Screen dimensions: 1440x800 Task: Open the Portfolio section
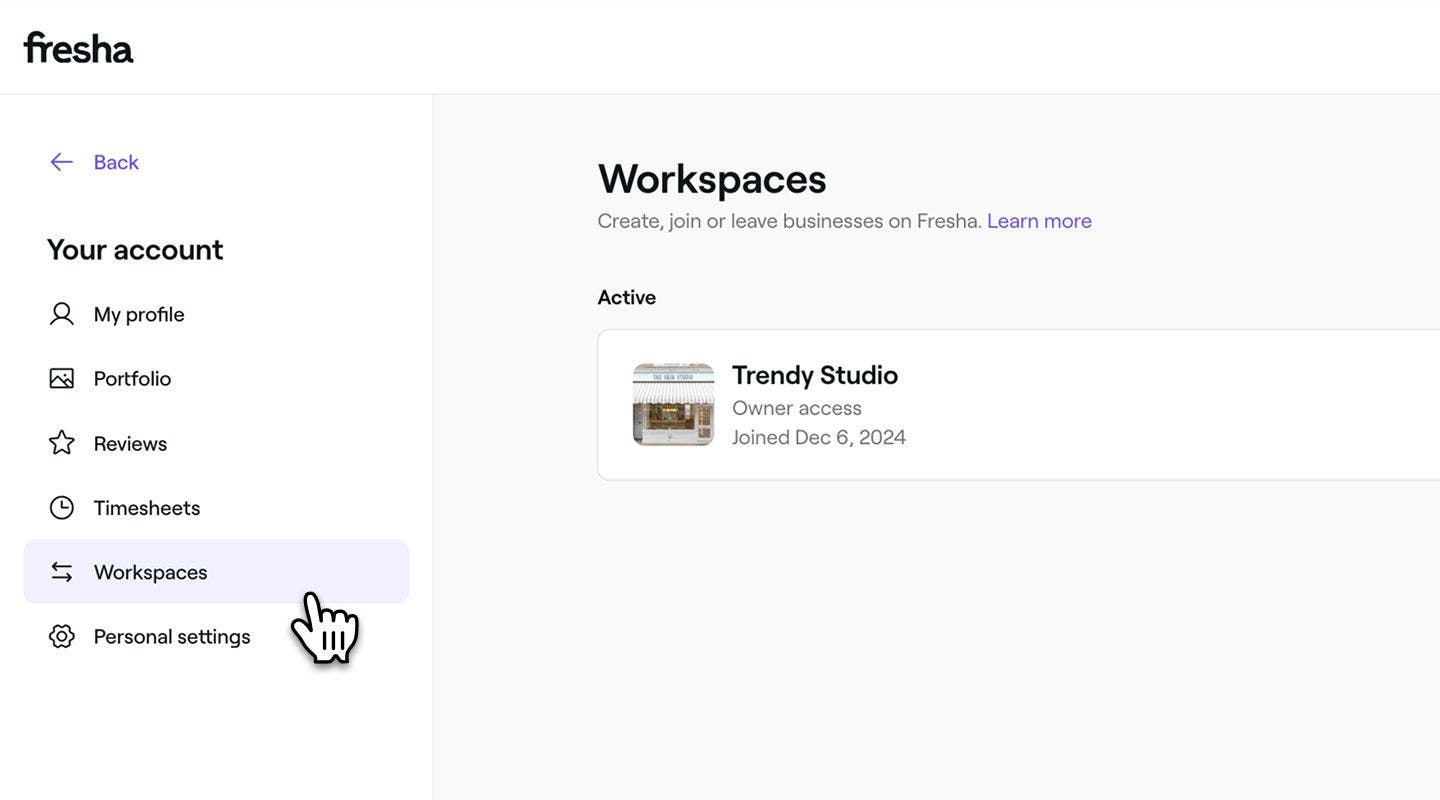[x=132, y=379]
